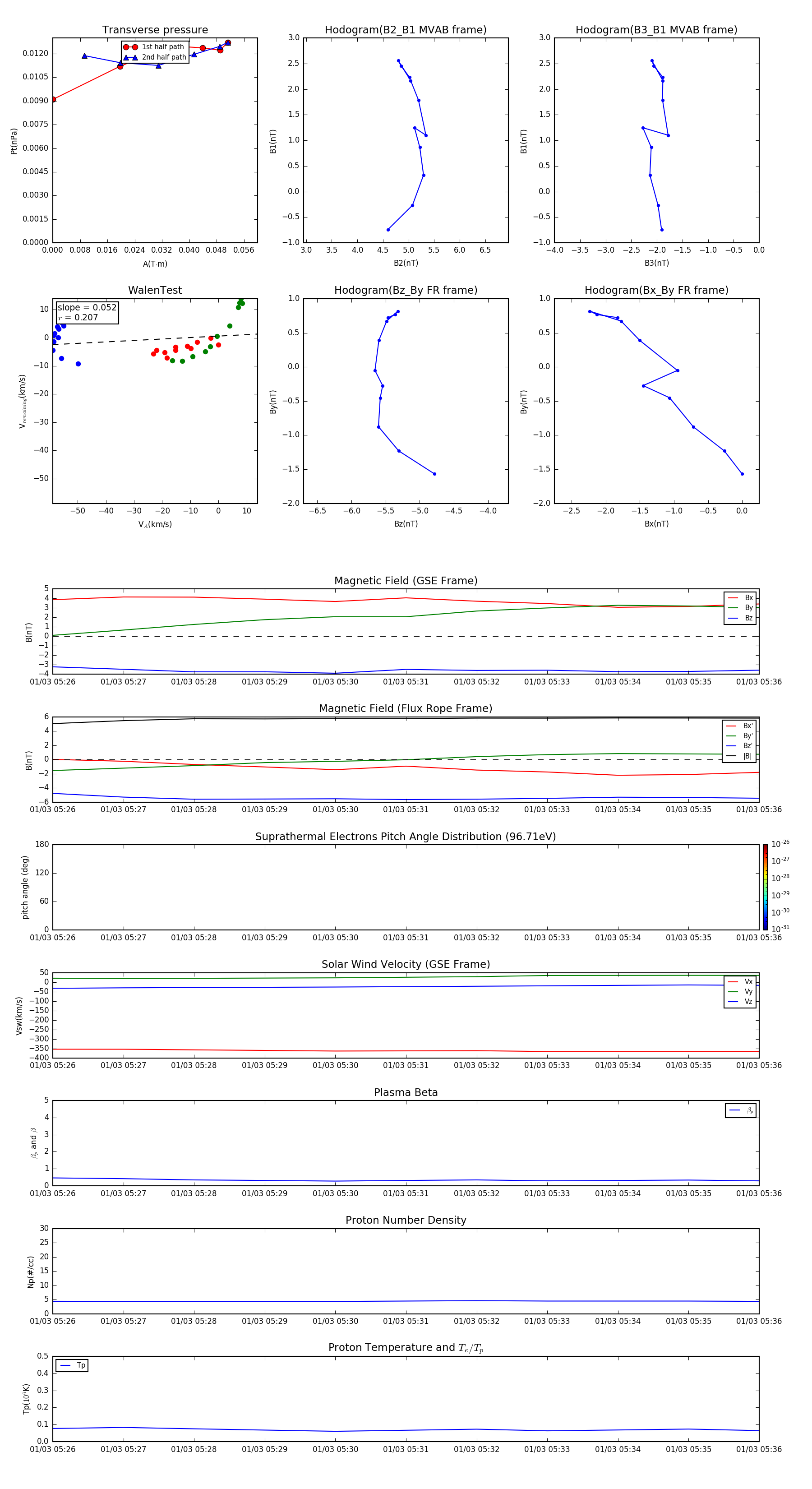Select the 'Hodogram(B2_B1 MVAB frame)' title

click(406, 30)
